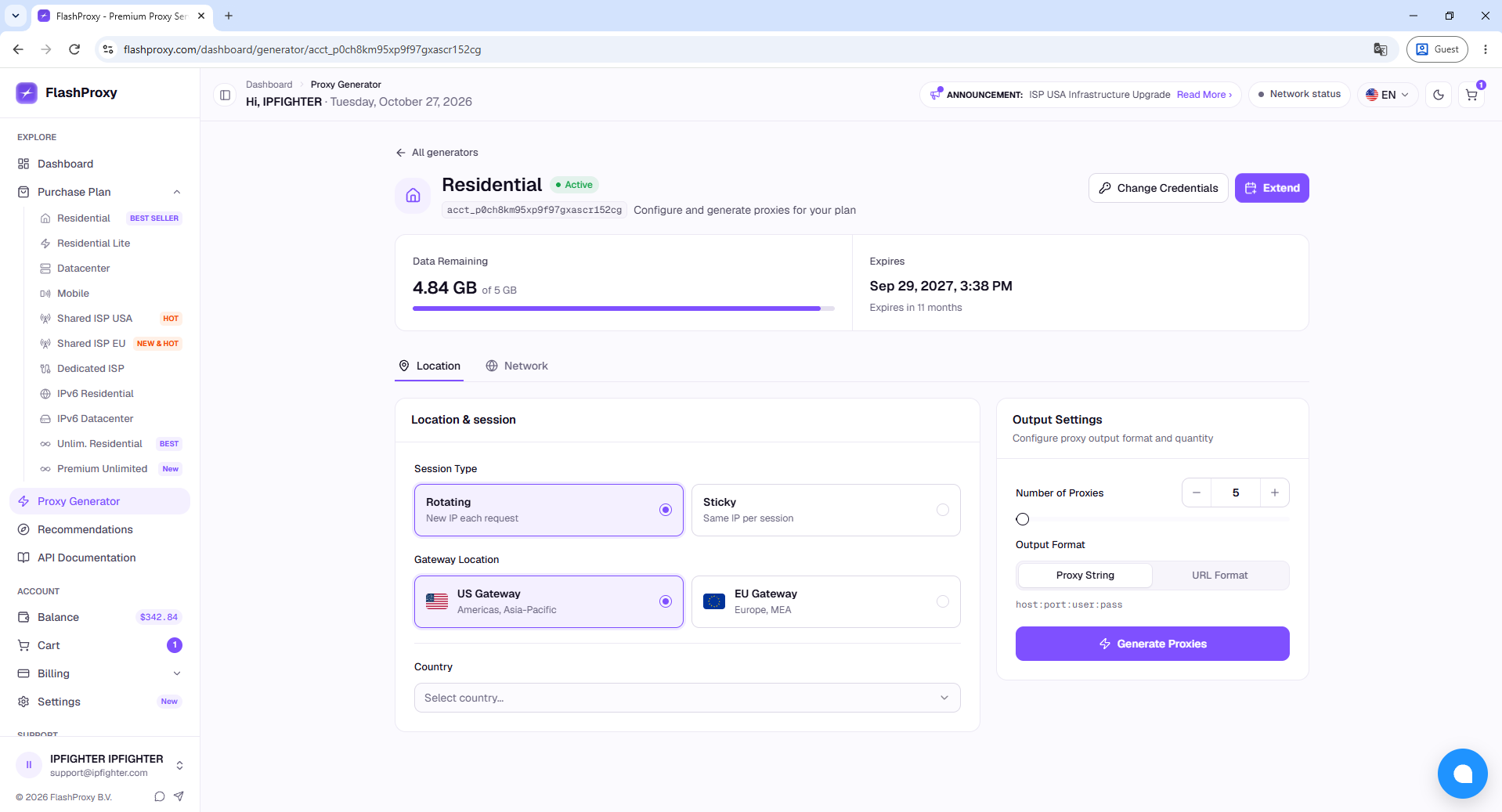Open the shopping cart icon in header
The image size is (1502, 812).
(1471, 95)
